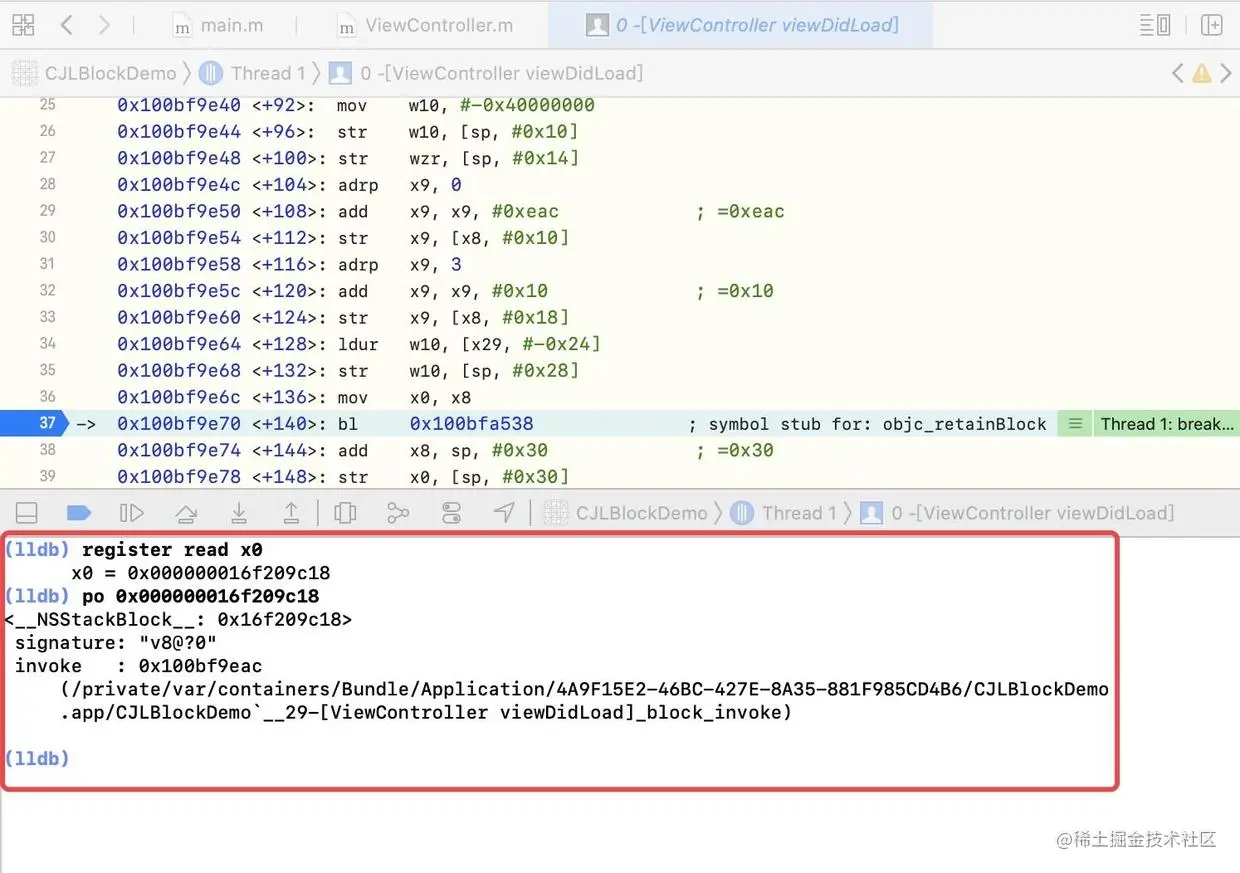Go forward in editor history
Image resolution: width=1240 pixels, height=873 pixels.
click(104, 25)
